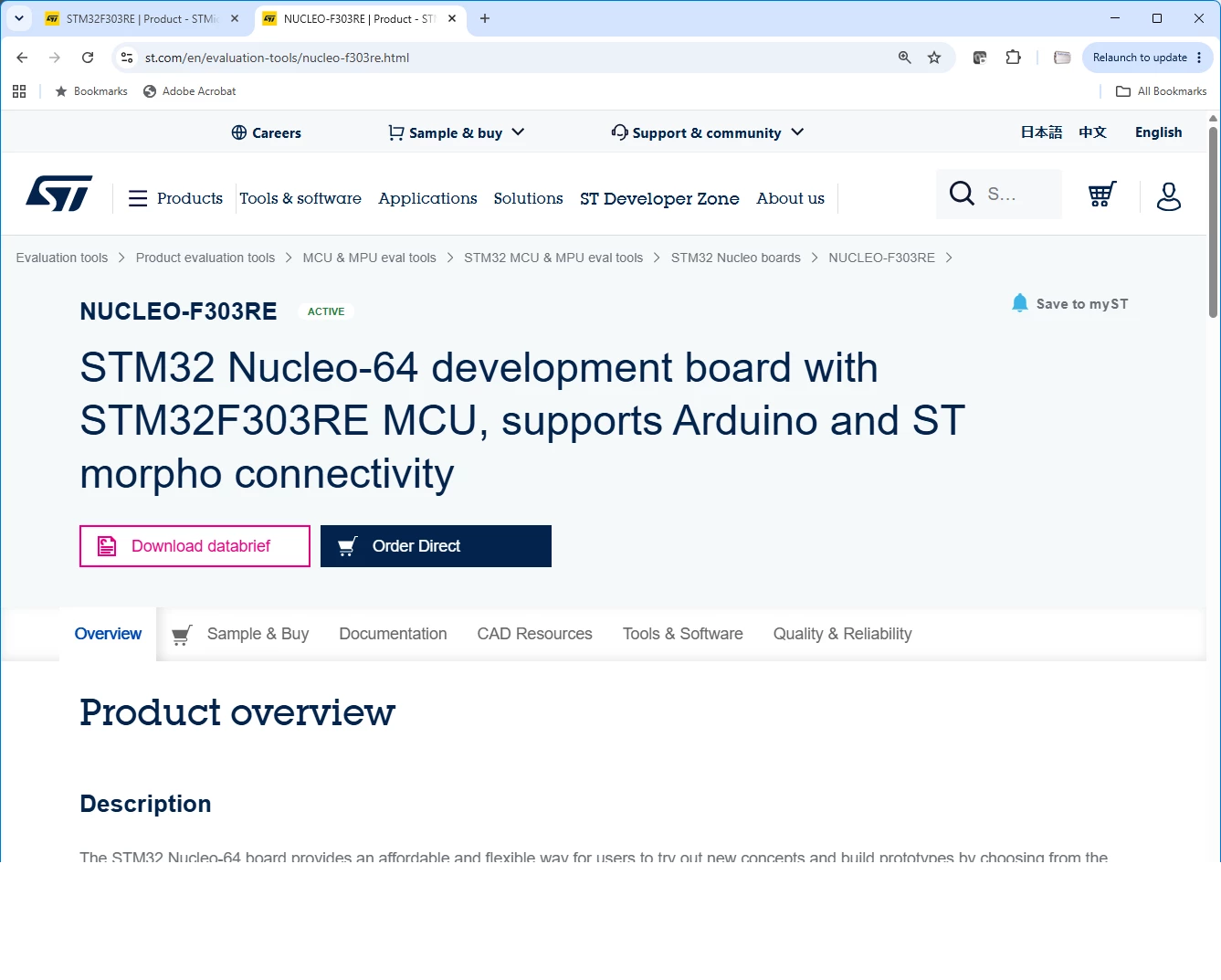Image resolution: width=1221 pixels, height=980 pixels.
Task: Open the user account icon
Action: (1169, 195)
